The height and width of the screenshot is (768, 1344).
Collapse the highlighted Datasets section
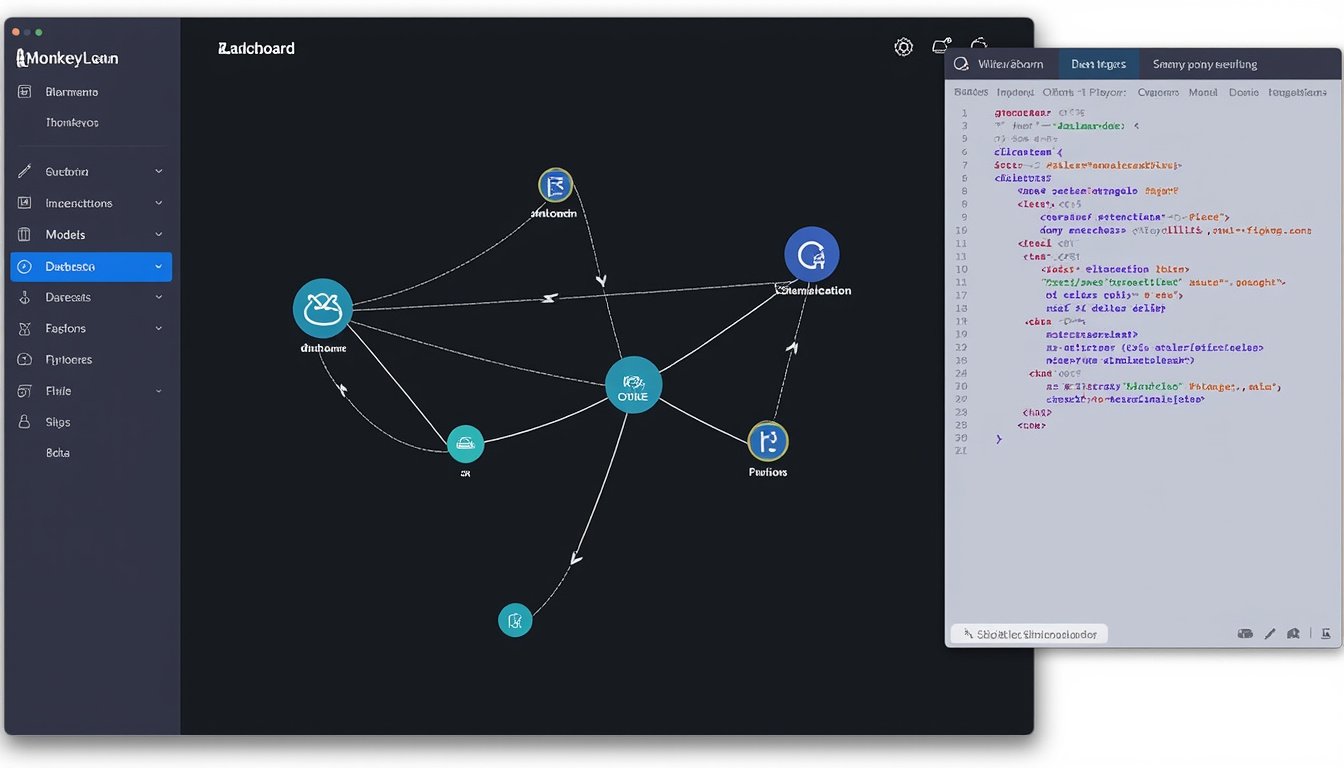point(158,266)
